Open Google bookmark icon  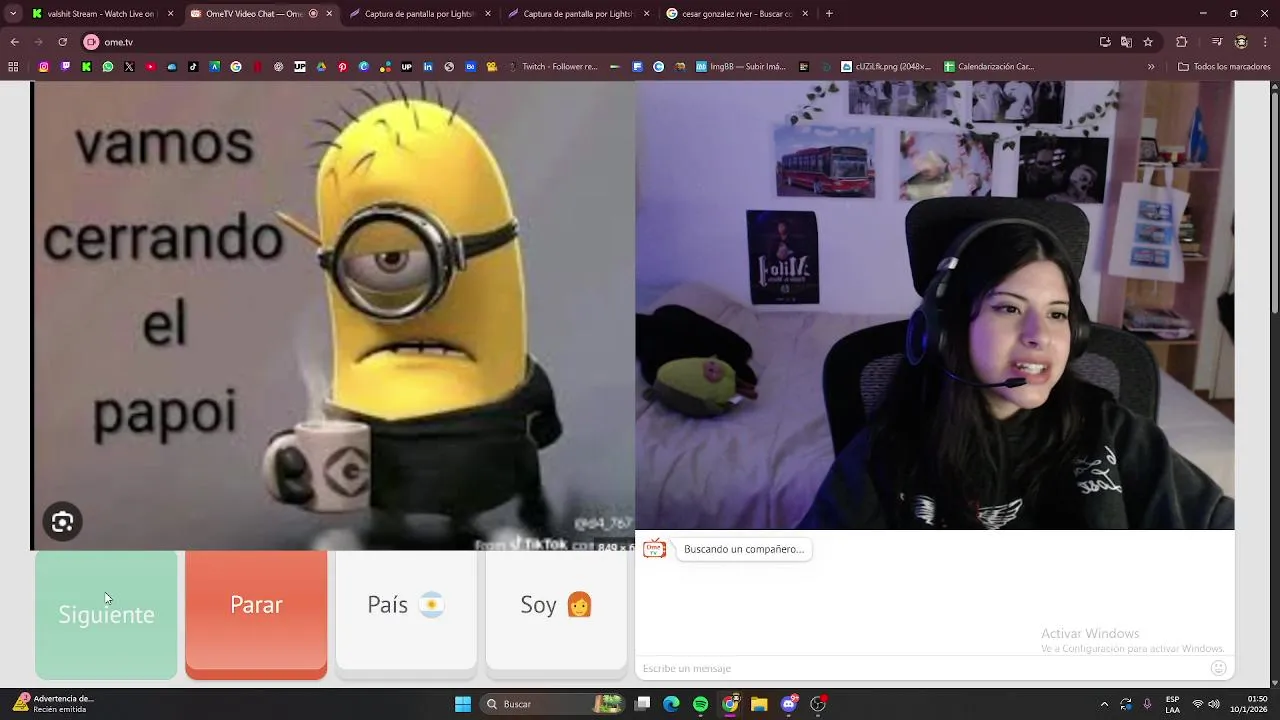236,67
